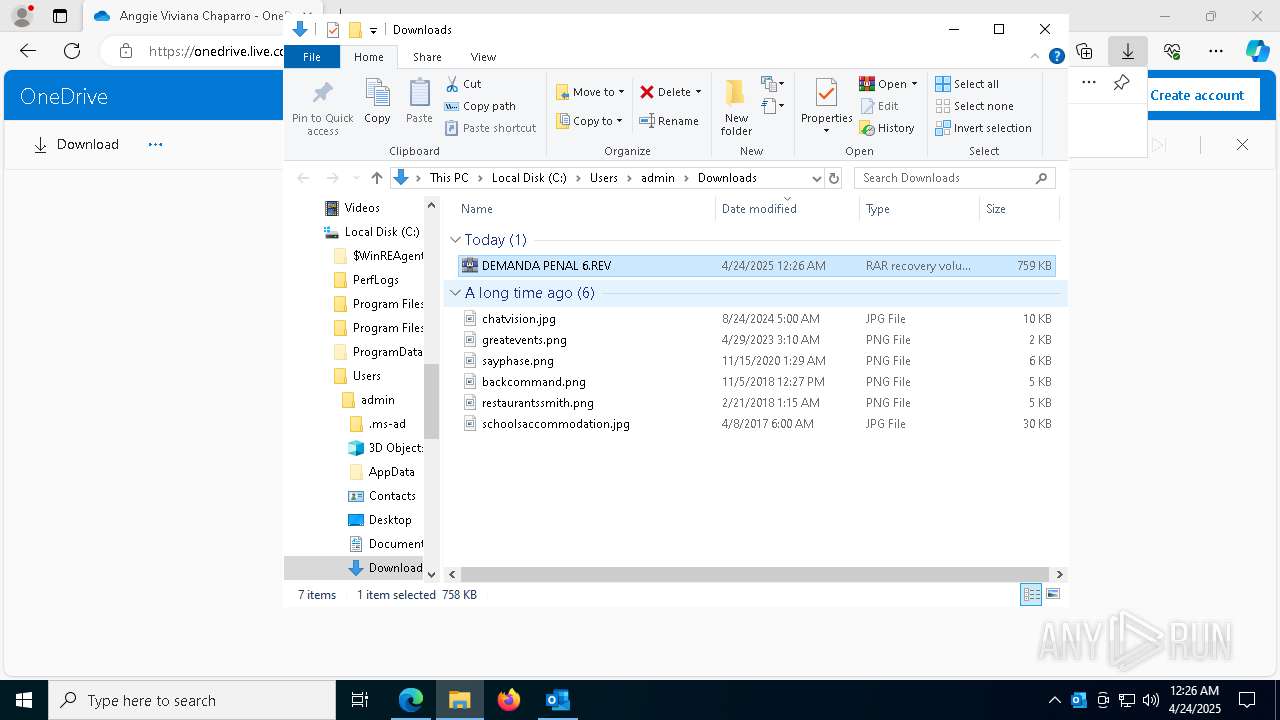Select schoolsaccommodation.jpg file
Viewport: 1280px width, 720px height.
pos(756,424)
